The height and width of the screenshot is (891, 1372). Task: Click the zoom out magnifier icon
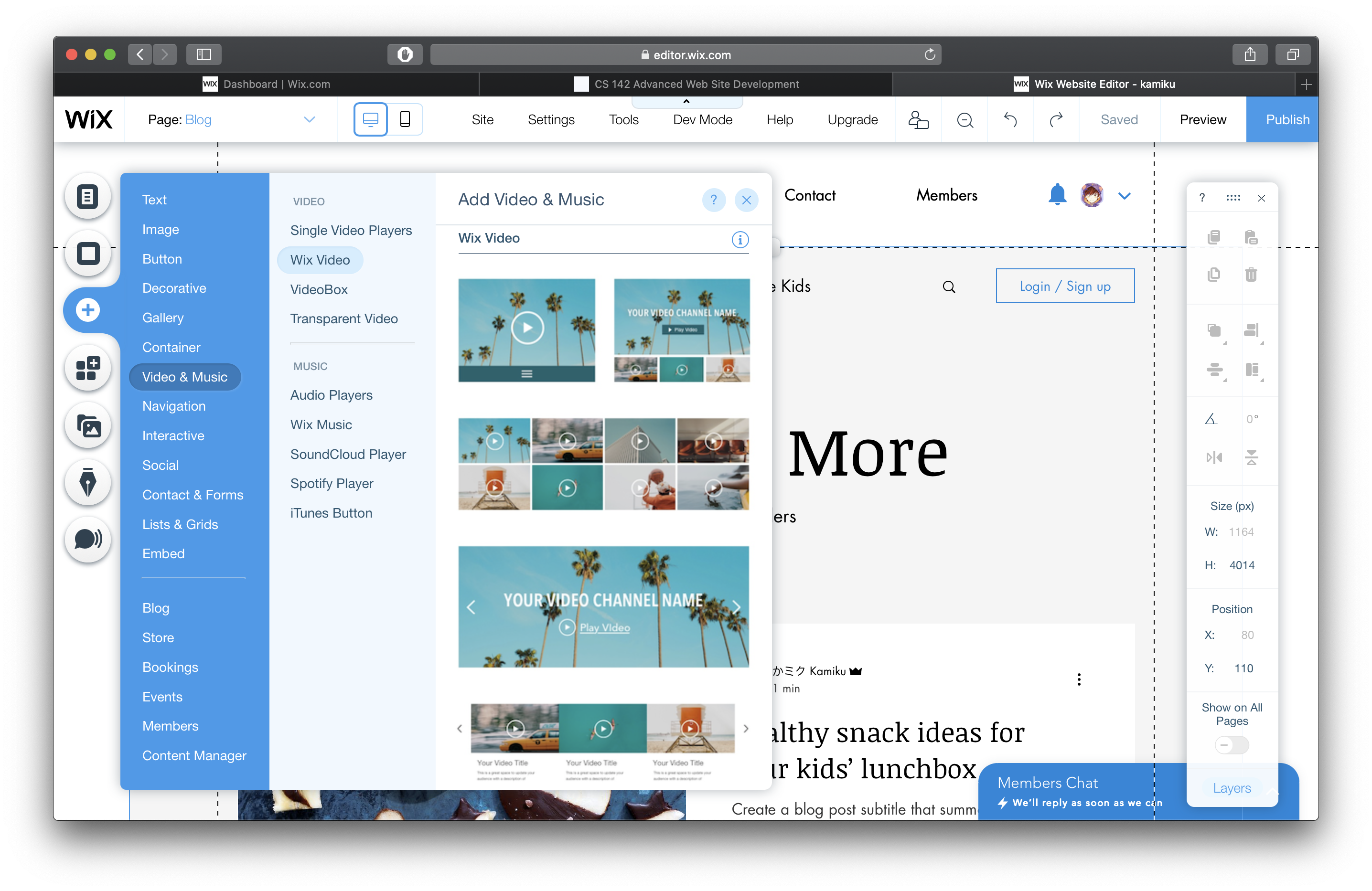pos(965,119)
